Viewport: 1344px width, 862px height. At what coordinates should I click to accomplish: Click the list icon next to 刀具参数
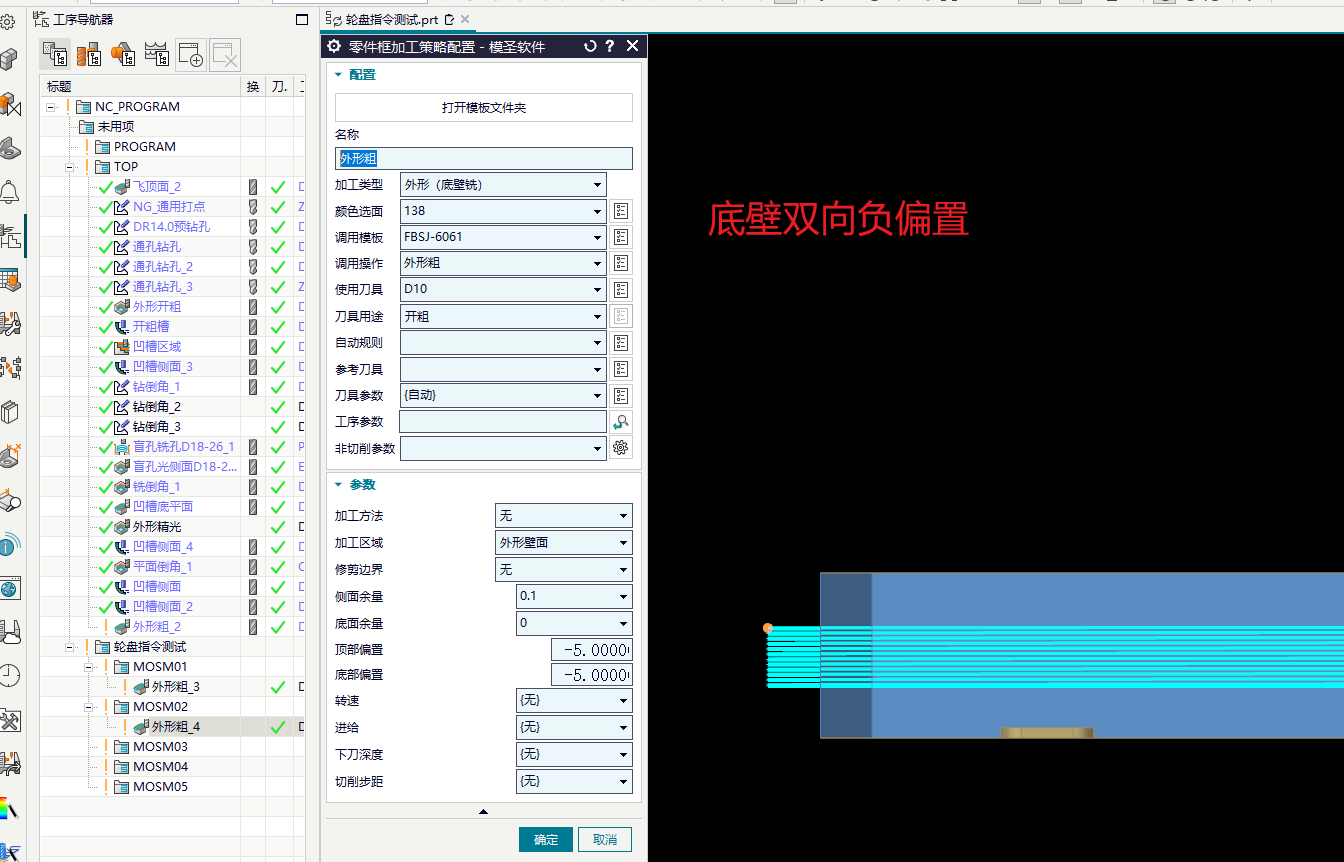pos(621,396)
